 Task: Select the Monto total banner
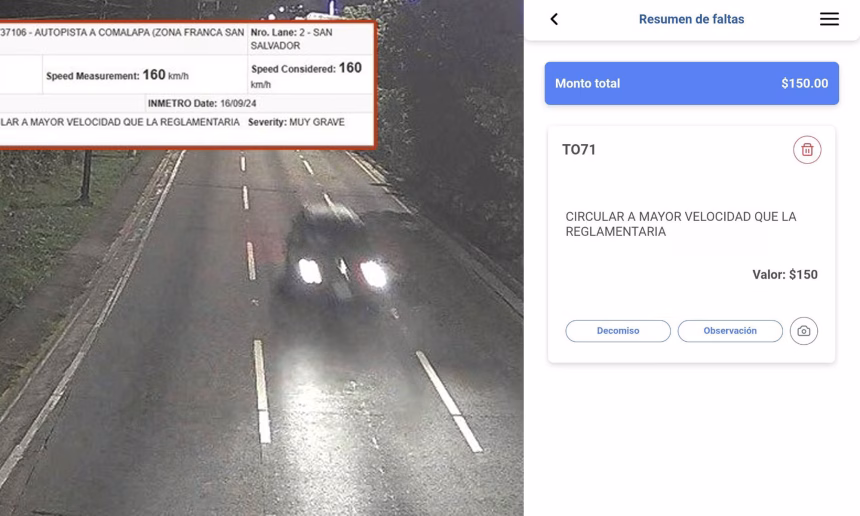pos(691,83)
